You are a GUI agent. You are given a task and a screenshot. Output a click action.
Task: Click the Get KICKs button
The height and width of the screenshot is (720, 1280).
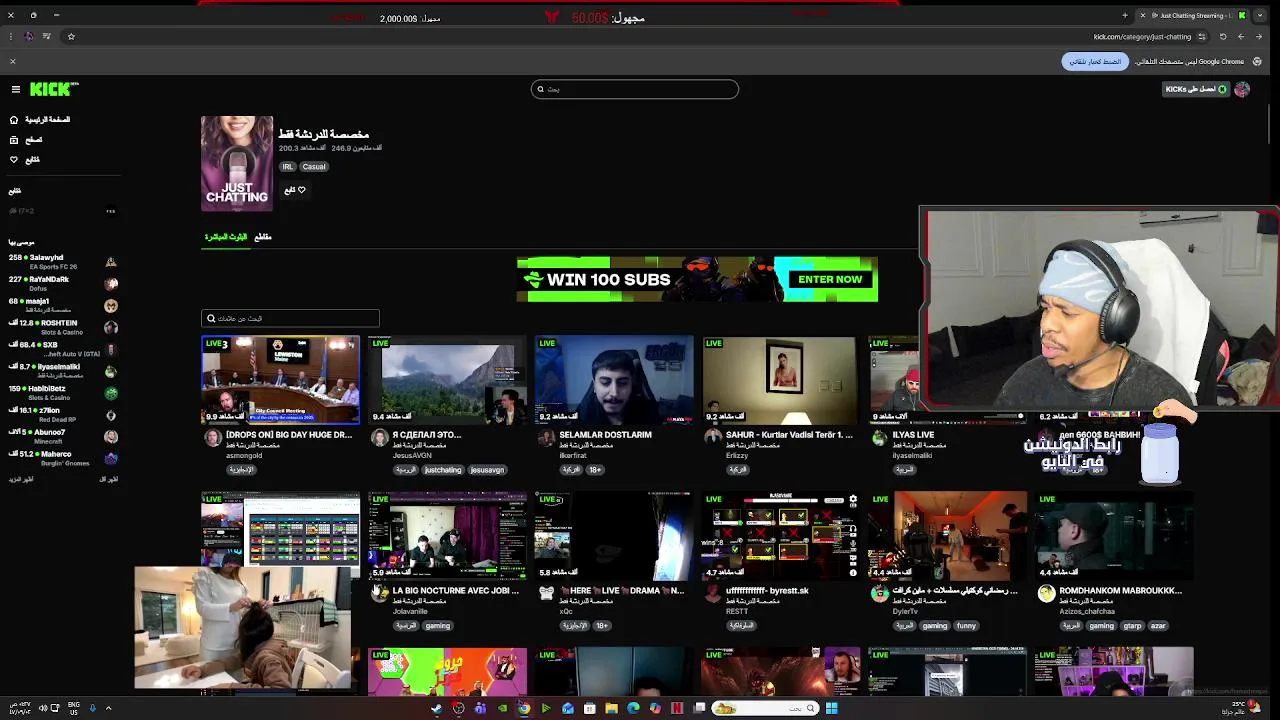1196,89
